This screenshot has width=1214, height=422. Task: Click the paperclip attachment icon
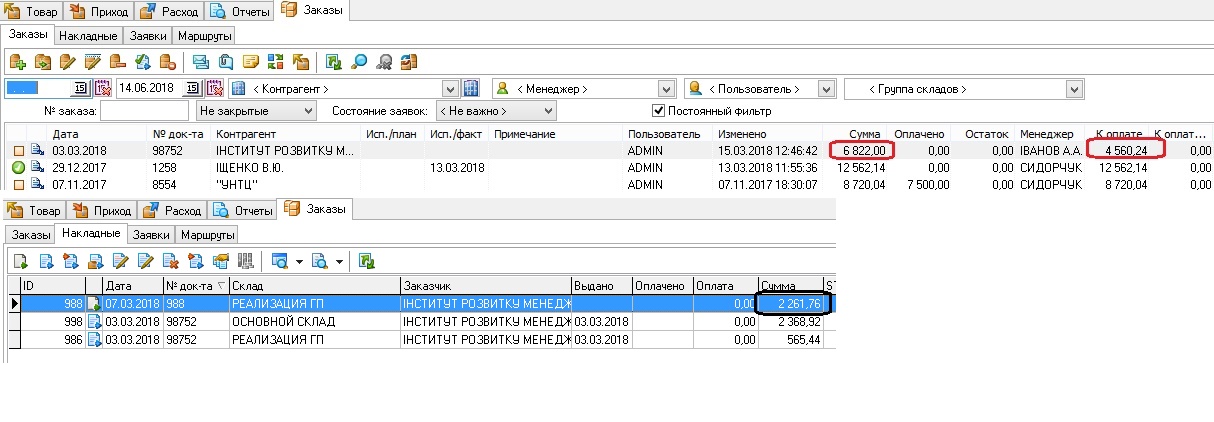[x=226, y=62]
